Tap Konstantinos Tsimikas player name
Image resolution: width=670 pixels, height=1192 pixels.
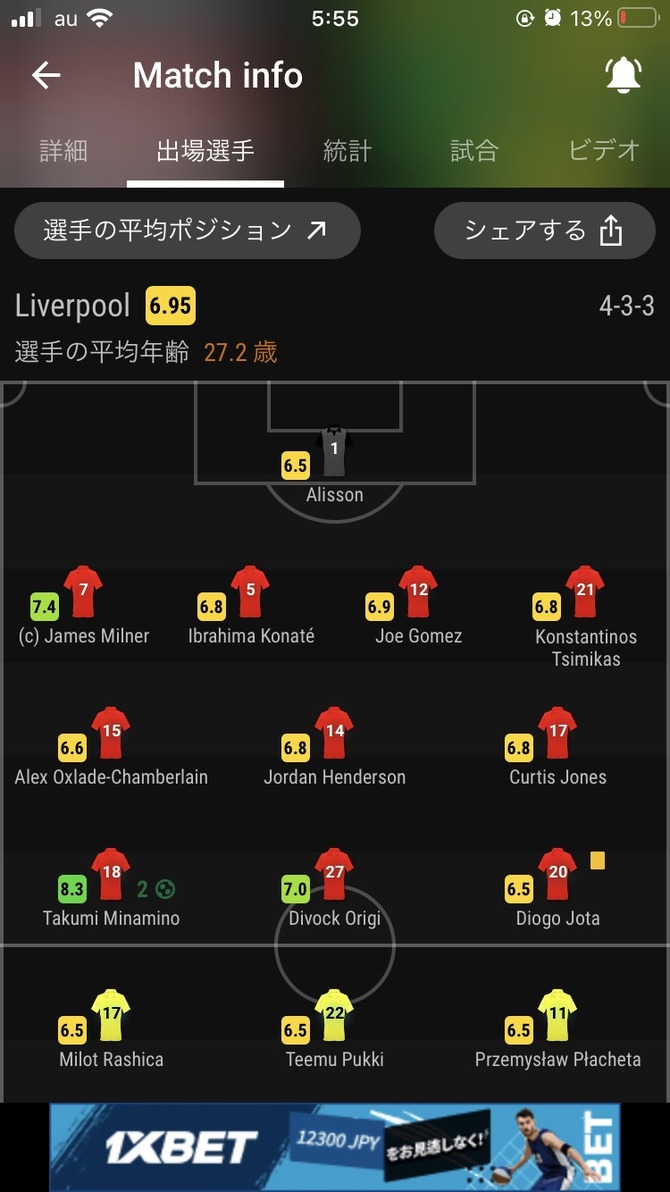click(586, 648)
